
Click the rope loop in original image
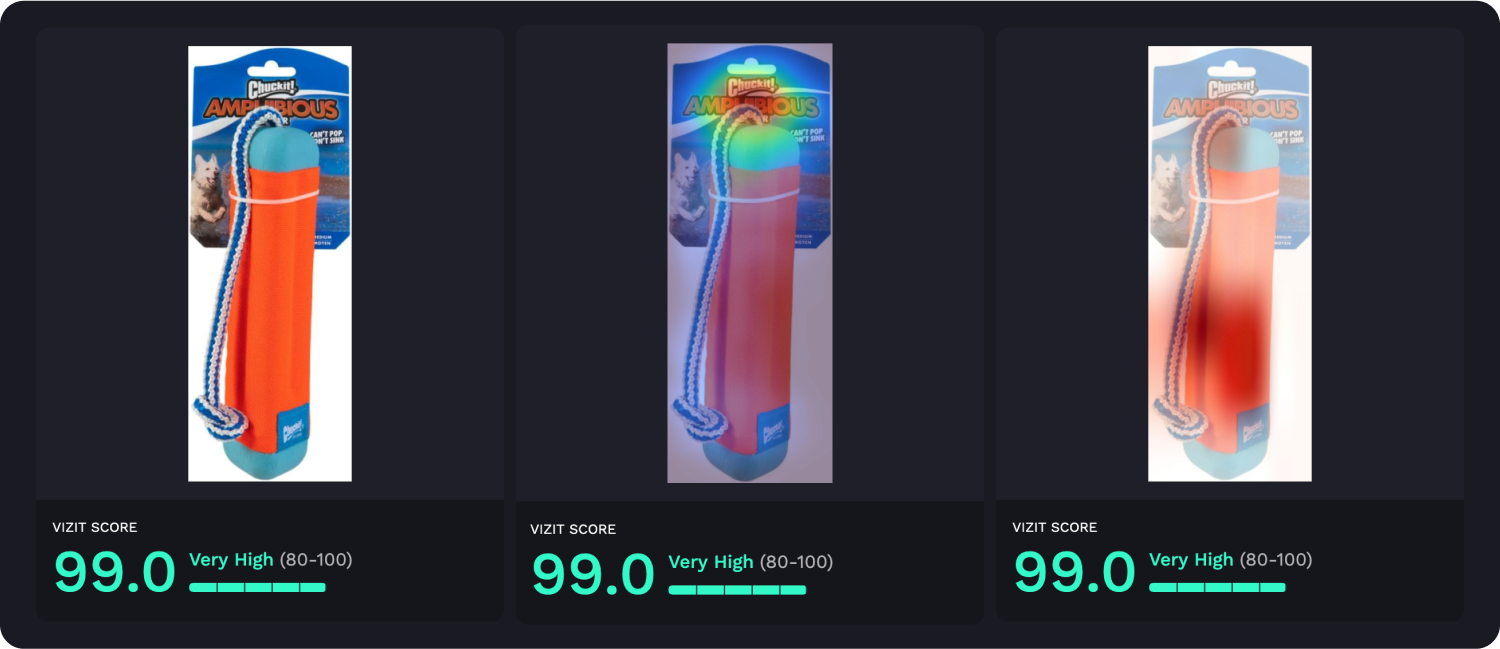[215, 418]
